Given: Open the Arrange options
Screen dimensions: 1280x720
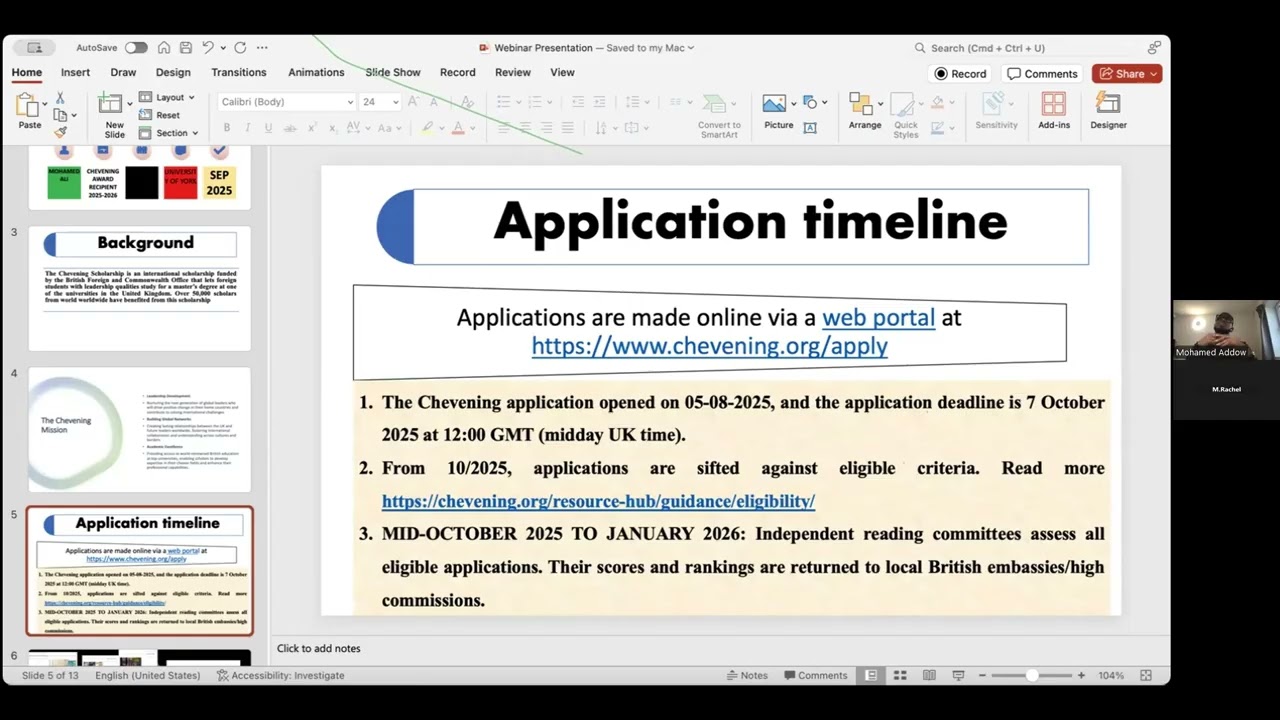Looking at the screenshot, I should pos(865,111).
